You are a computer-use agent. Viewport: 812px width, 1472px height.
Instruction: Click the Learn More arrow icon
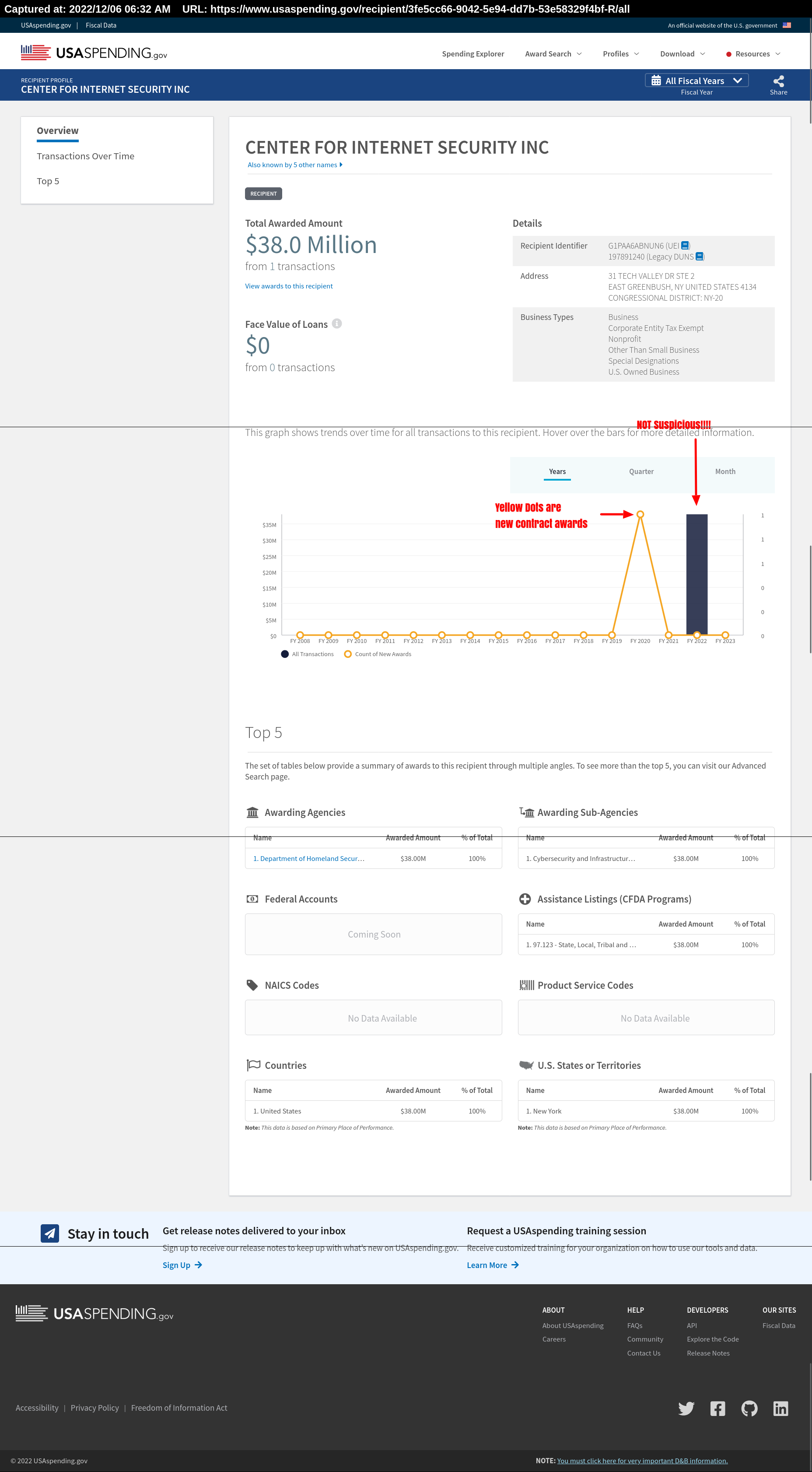[515, 1265]
